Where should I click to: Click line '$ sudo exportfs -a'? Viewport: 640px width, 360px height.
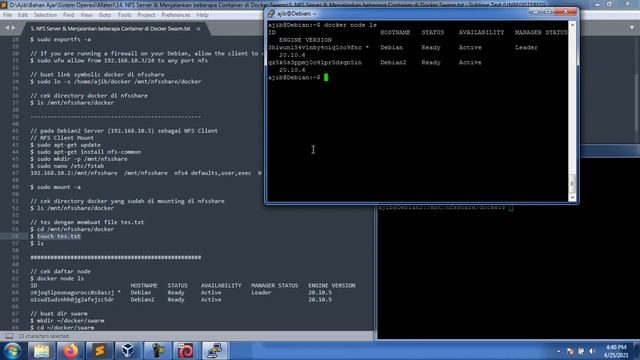(x=60, y=40)
